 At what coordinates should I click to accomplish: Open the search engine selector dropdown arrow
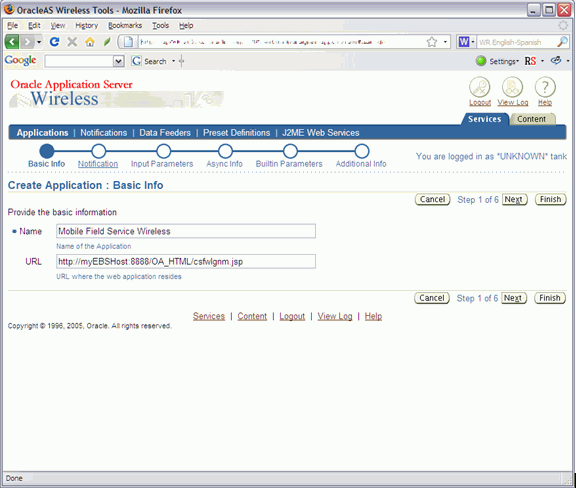coord(473,42)
